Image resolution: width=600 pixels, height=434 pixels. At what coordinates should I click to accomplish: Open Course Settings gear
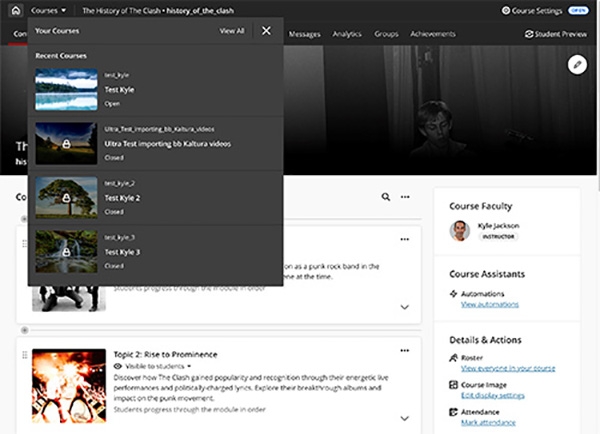(x=506, y=10)
